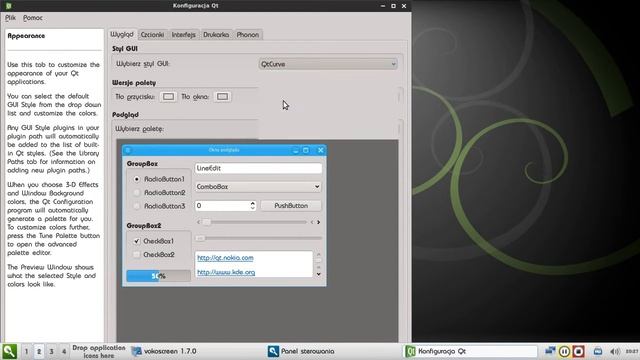Click the Wybierz paletę label
The height and width of the screenshot is (360, 640).
139,129
